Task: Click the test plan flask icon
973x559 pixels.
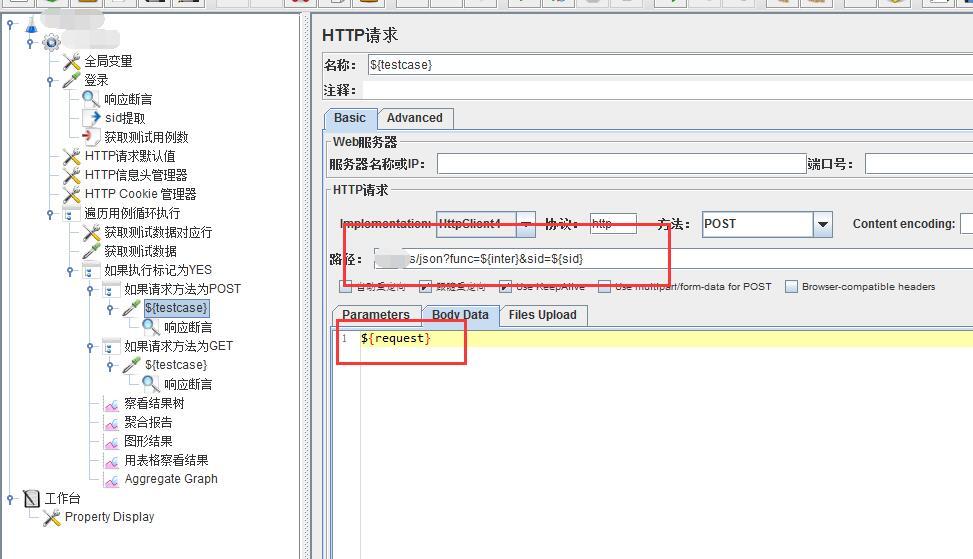Action: 31,25
